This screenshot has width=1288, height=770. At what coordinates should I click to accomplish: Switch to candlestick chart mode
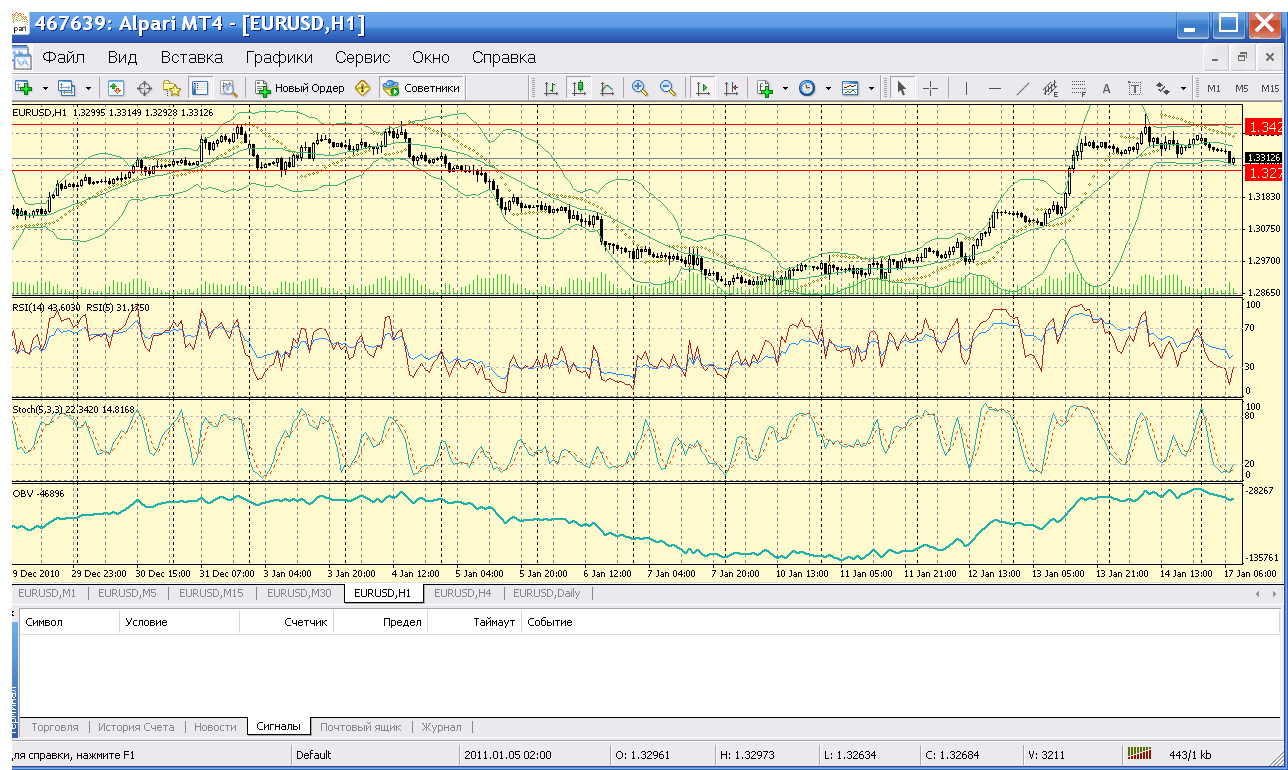(579, 88)
